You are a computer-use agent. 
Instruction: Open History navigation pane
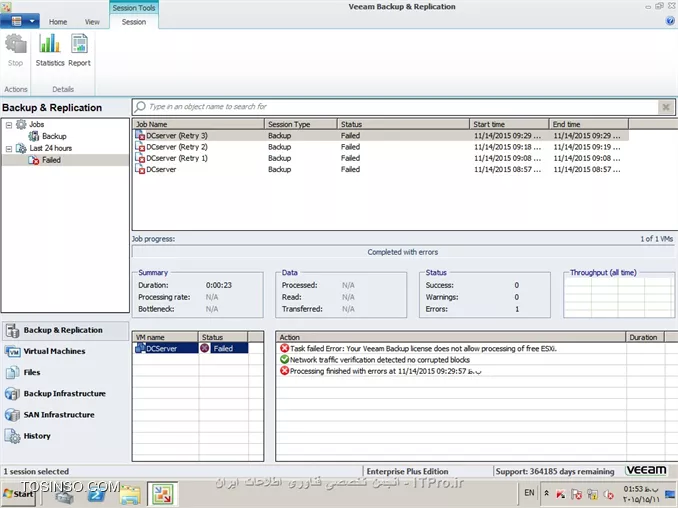pyautogui.click(x=65, y=436)
